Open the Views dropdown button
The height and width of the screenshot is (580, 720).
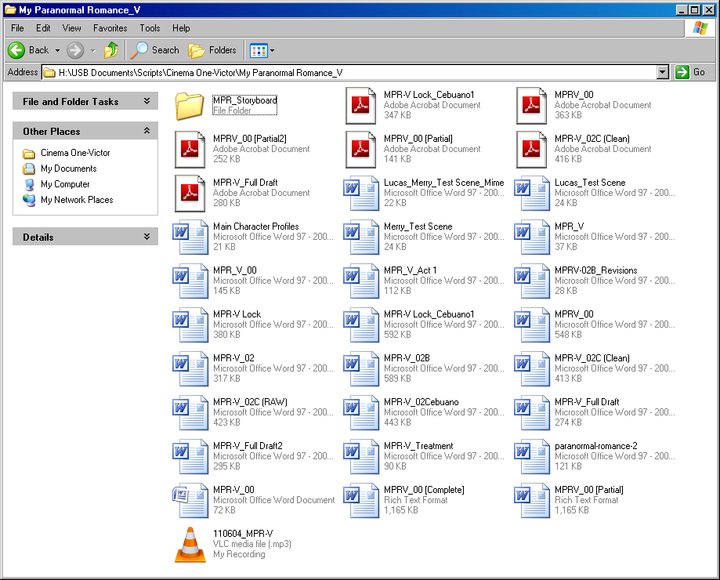point(261,50)
